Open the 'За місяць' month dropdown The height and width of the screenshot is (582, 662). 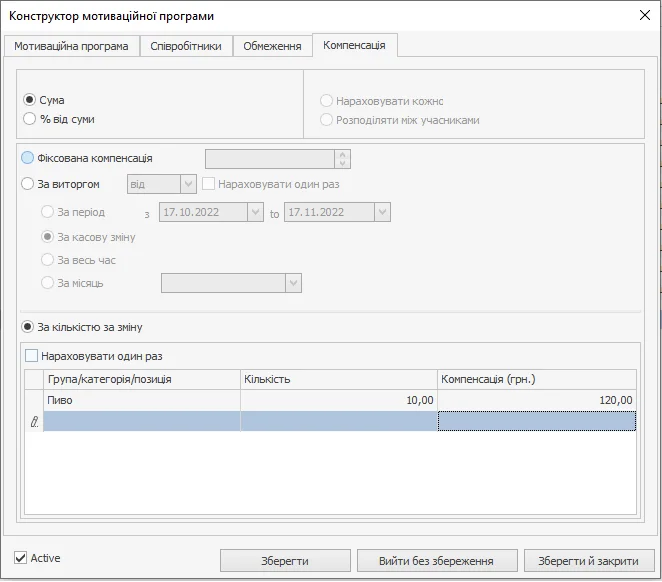(292, 283)
